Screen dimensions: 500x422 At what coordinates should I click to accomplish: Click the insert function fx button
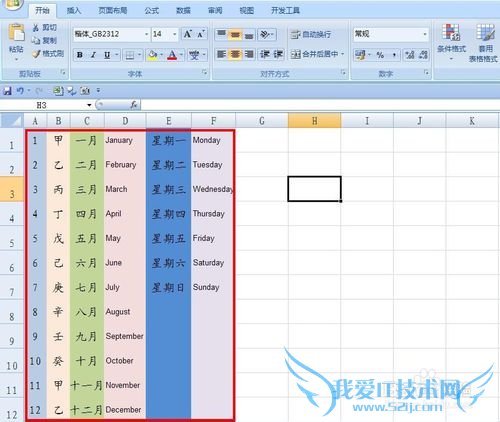pos(134,105)
